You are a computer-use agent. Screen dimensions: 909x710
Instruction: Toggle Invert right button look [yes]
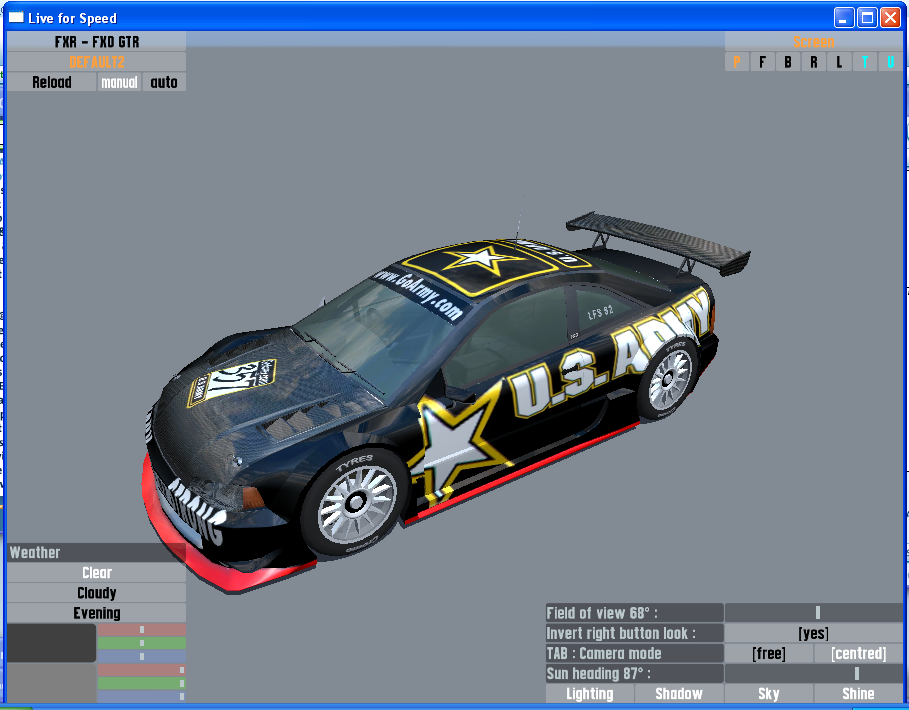(x=813, y=633)
